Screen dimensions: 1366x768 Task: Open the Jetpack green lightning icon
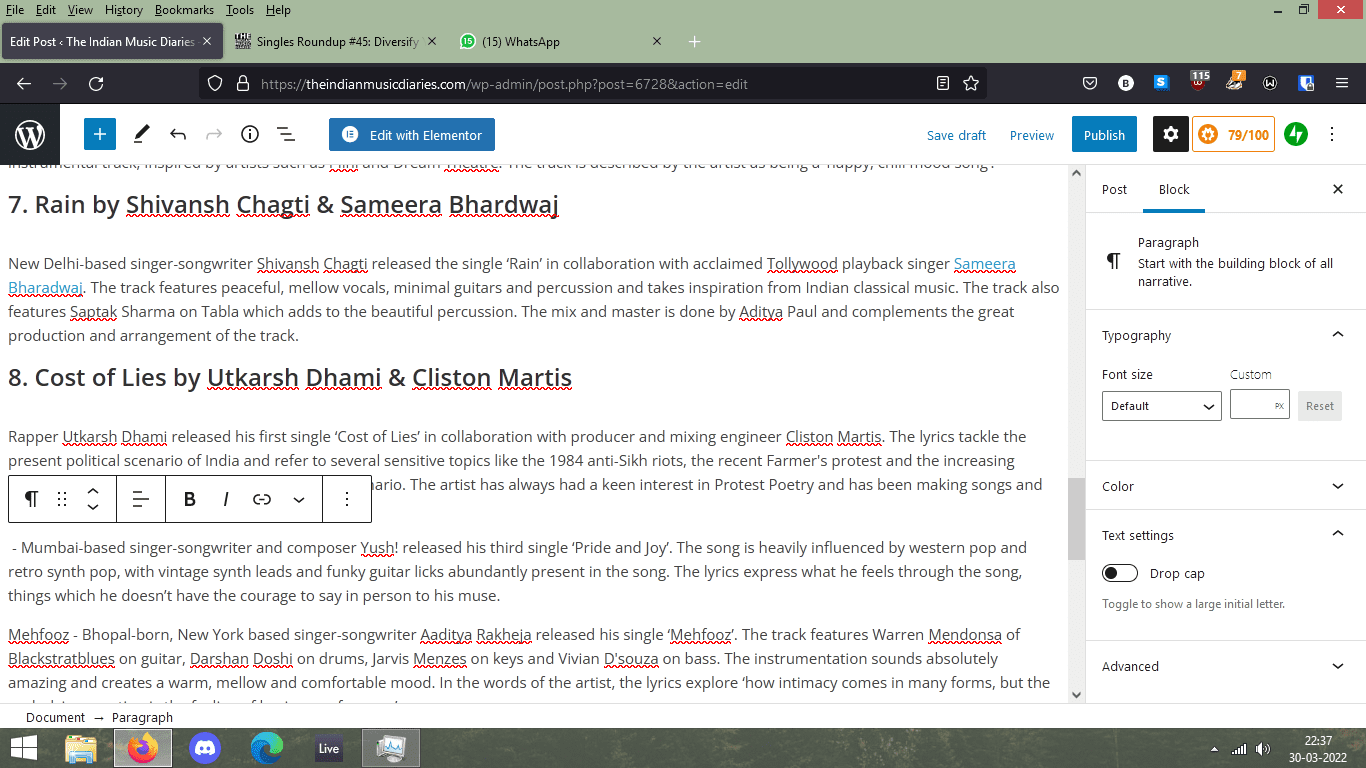[1296, 134]
